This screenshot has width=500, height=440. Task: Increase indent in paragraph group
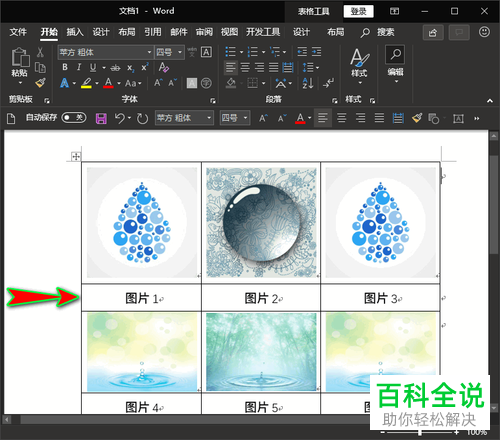[x=317, y=52]
